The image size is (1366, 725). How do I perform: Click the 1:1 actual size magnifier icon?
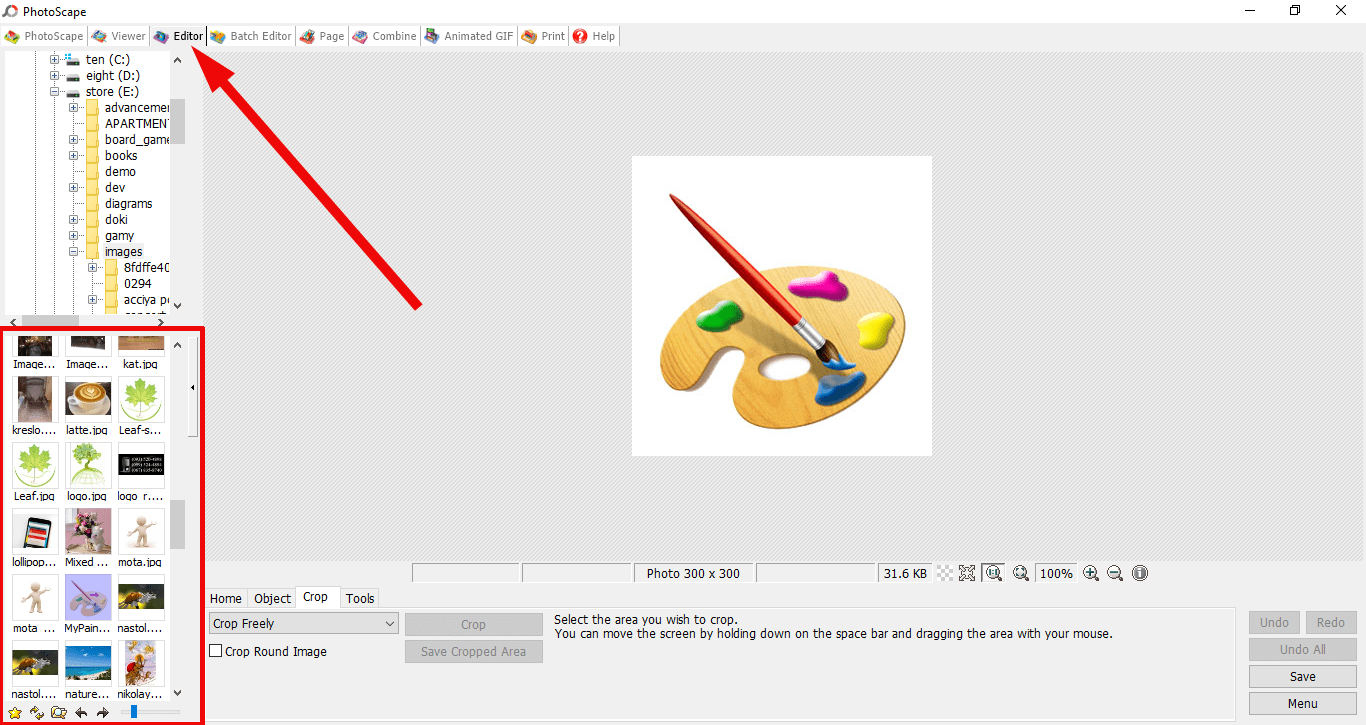(993, 573)
